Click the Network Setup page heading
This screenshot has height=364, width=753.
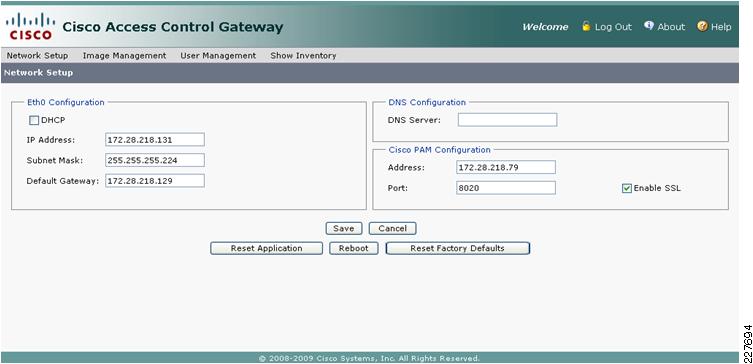click(x=38, y=73)
